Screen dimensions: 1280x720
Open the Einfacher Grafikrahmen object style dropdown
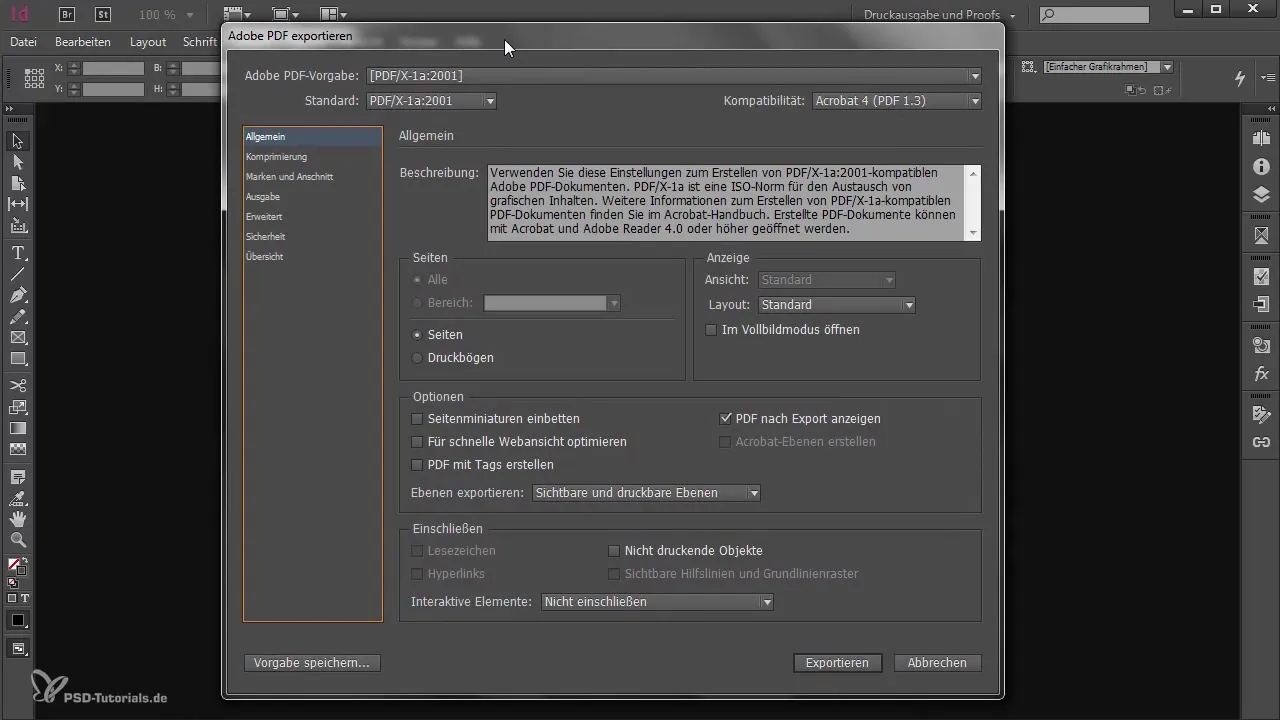point(1107,67)
